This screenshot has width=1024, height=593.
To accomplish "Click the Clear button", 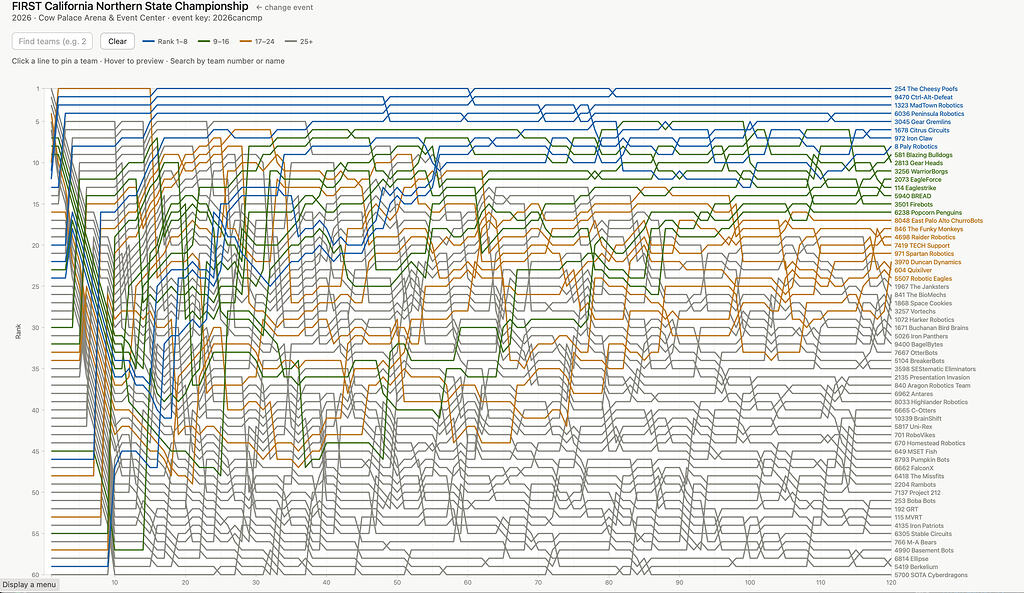I will pyautogui.click(x=117, y=41).
